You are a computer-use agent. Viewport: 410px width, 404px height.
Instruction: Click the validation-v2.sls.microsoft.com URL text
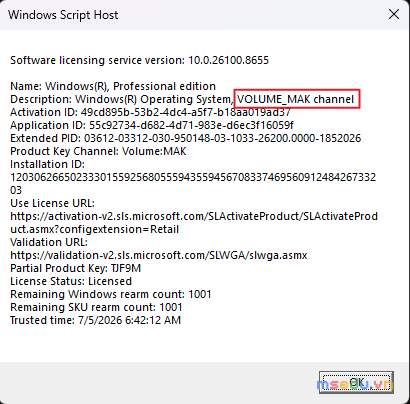pyautogui.click(x=159, y=255)
